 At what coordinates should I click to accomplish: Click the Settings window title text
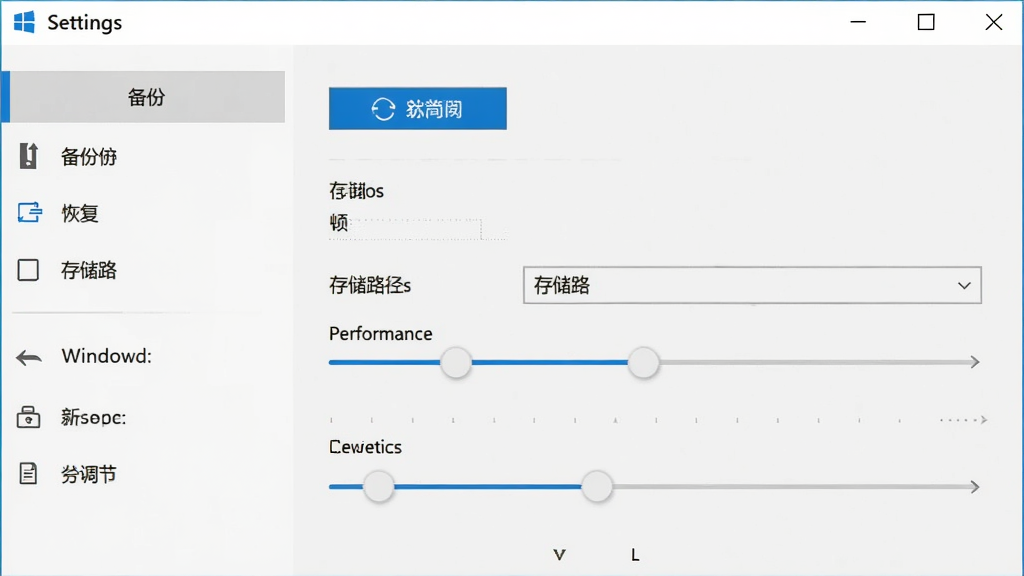click(x=85, y=23)
